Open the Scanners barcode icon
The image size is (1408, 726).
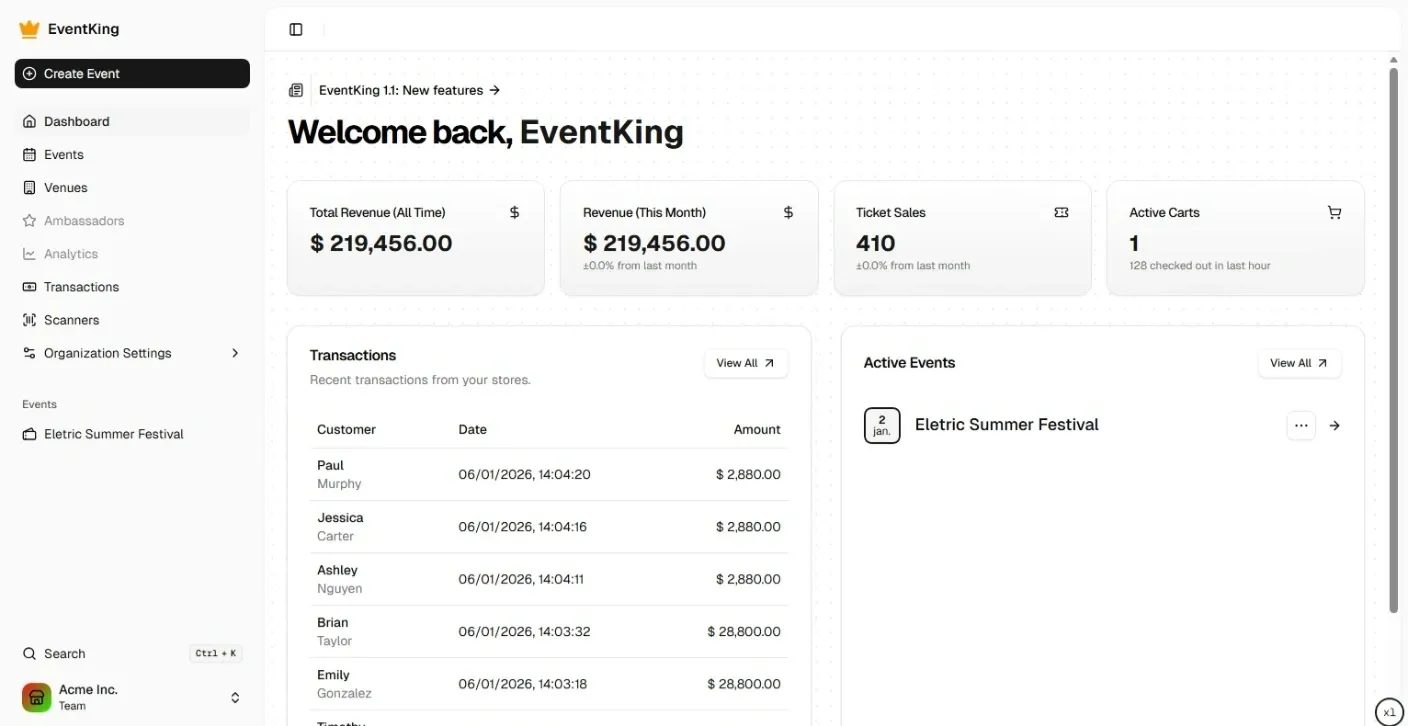pyautogui.click(x=29, y=320)
